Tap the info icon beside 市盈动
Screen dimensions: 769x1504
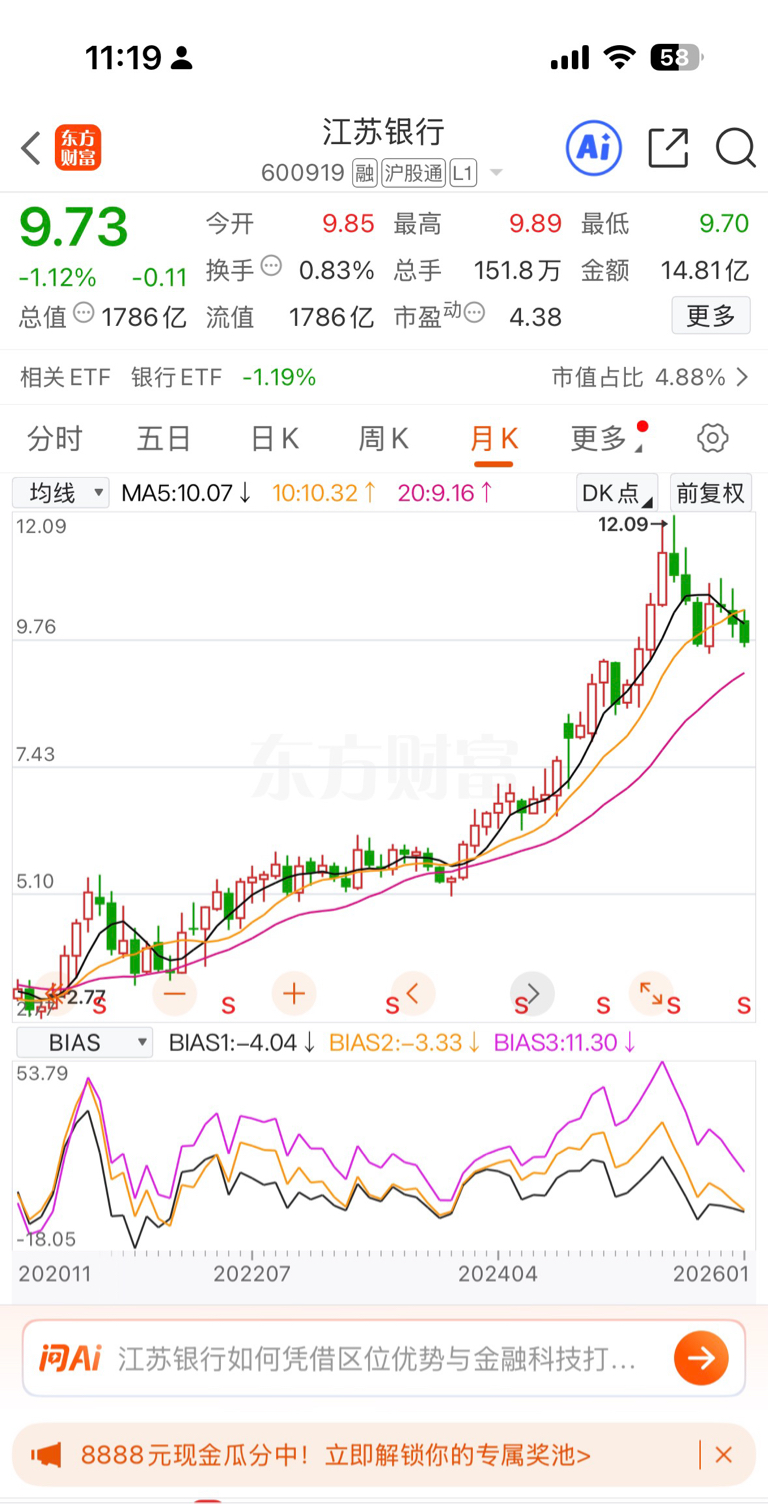[474, 313]
